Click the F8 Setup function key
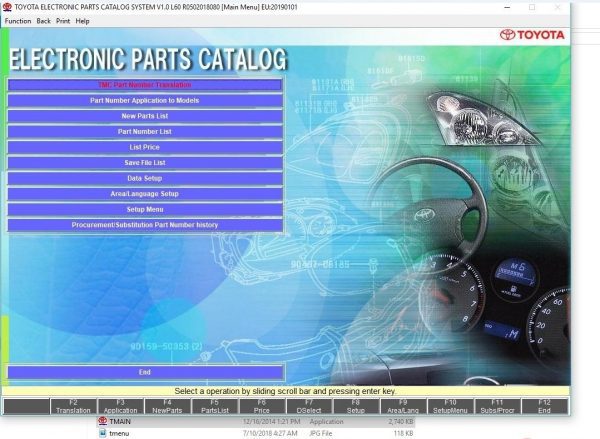Image resolution: width=600 pixels, height=439 pixels. coord(356,406)
